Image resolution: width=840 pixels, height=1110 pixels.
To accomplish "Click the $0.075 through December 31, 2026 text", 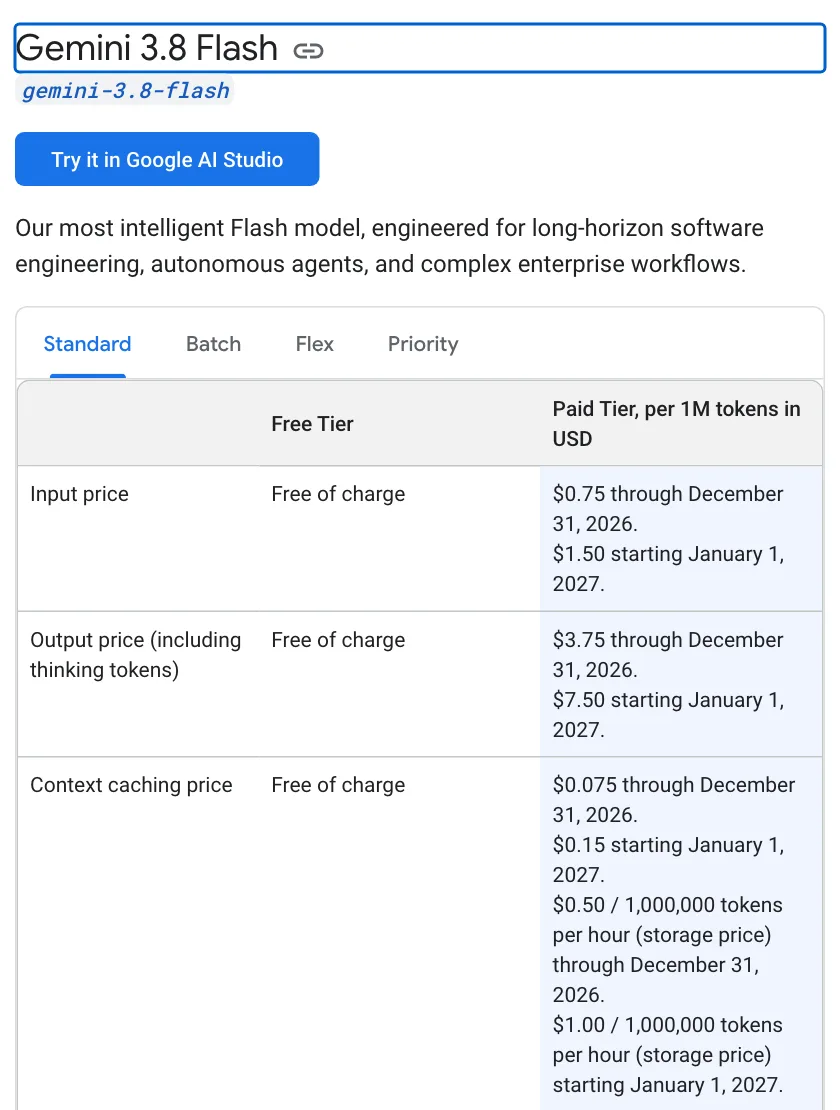I will pyautogui.click(x=674, y=799).
